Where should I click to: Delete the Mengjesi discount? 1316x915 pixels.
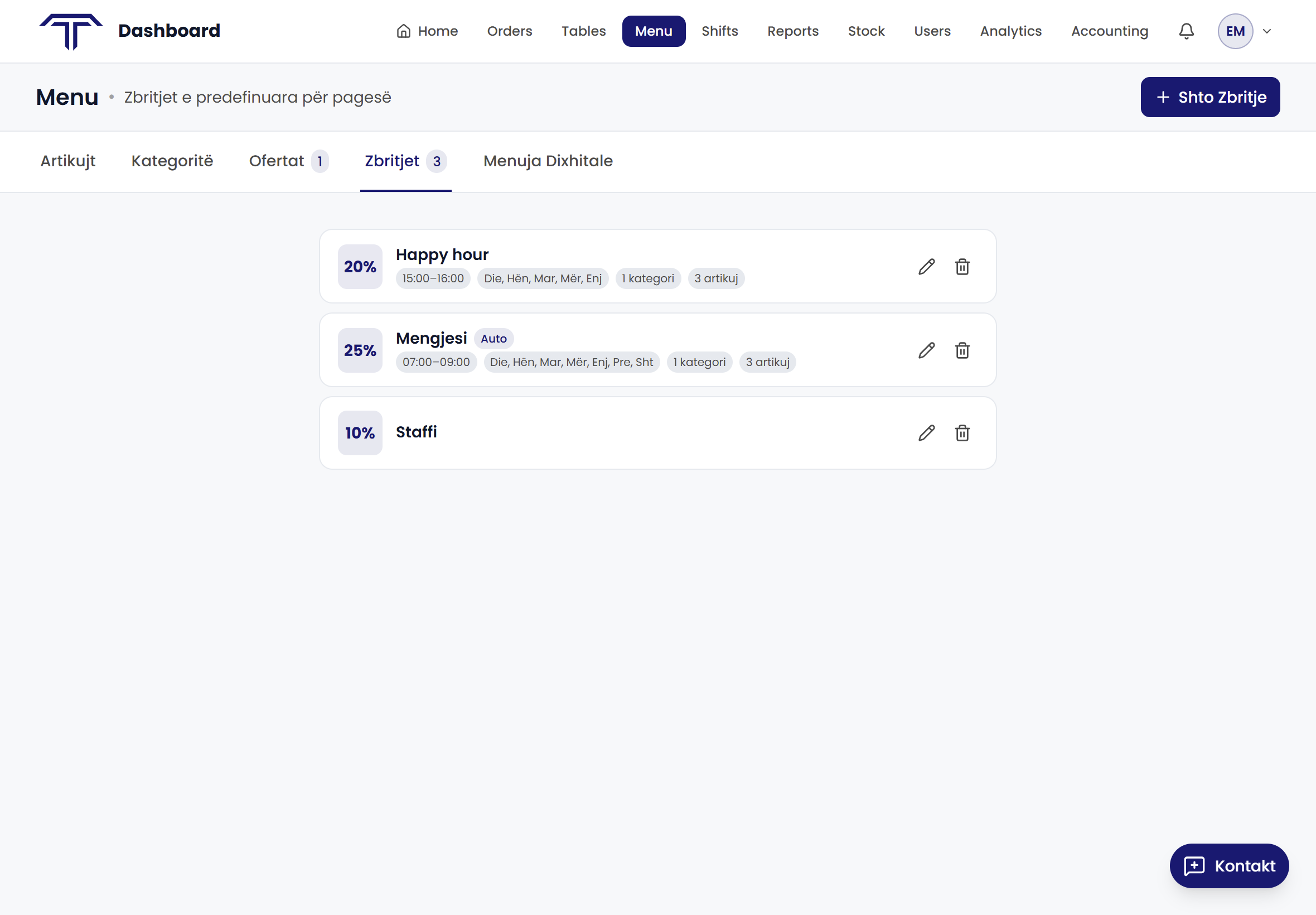coord(962,350)
